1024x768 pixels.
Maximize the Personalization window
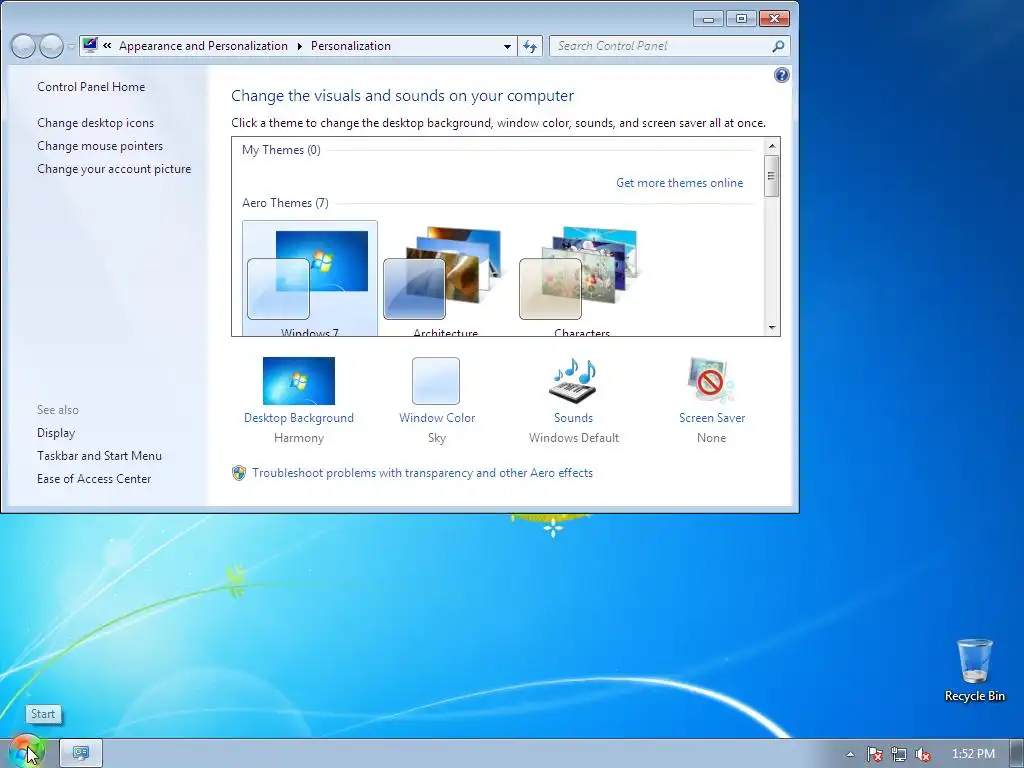[741, 19]
